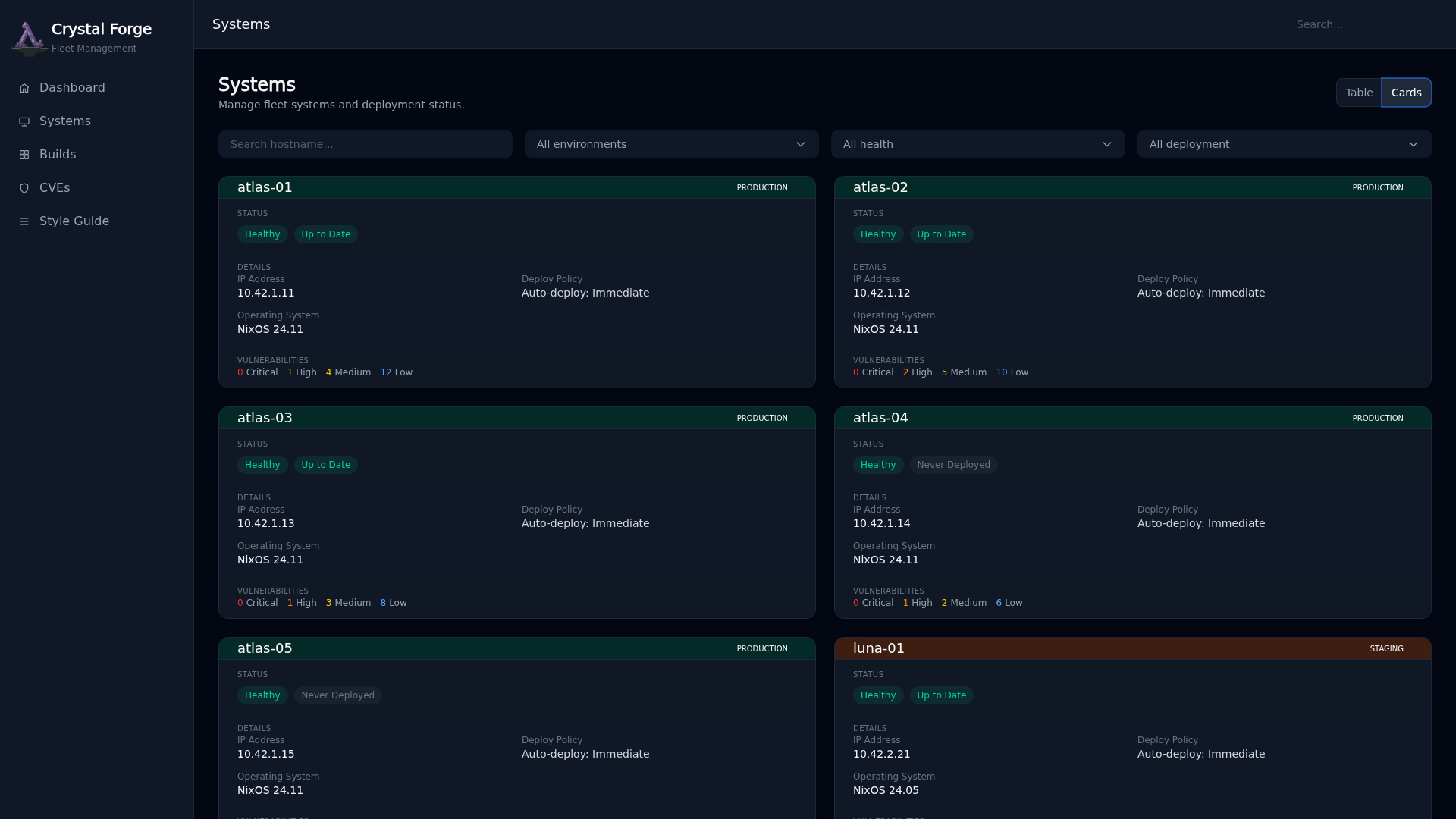
Task: Select the Cards view toggle
Action: (x=1406, y=93)
